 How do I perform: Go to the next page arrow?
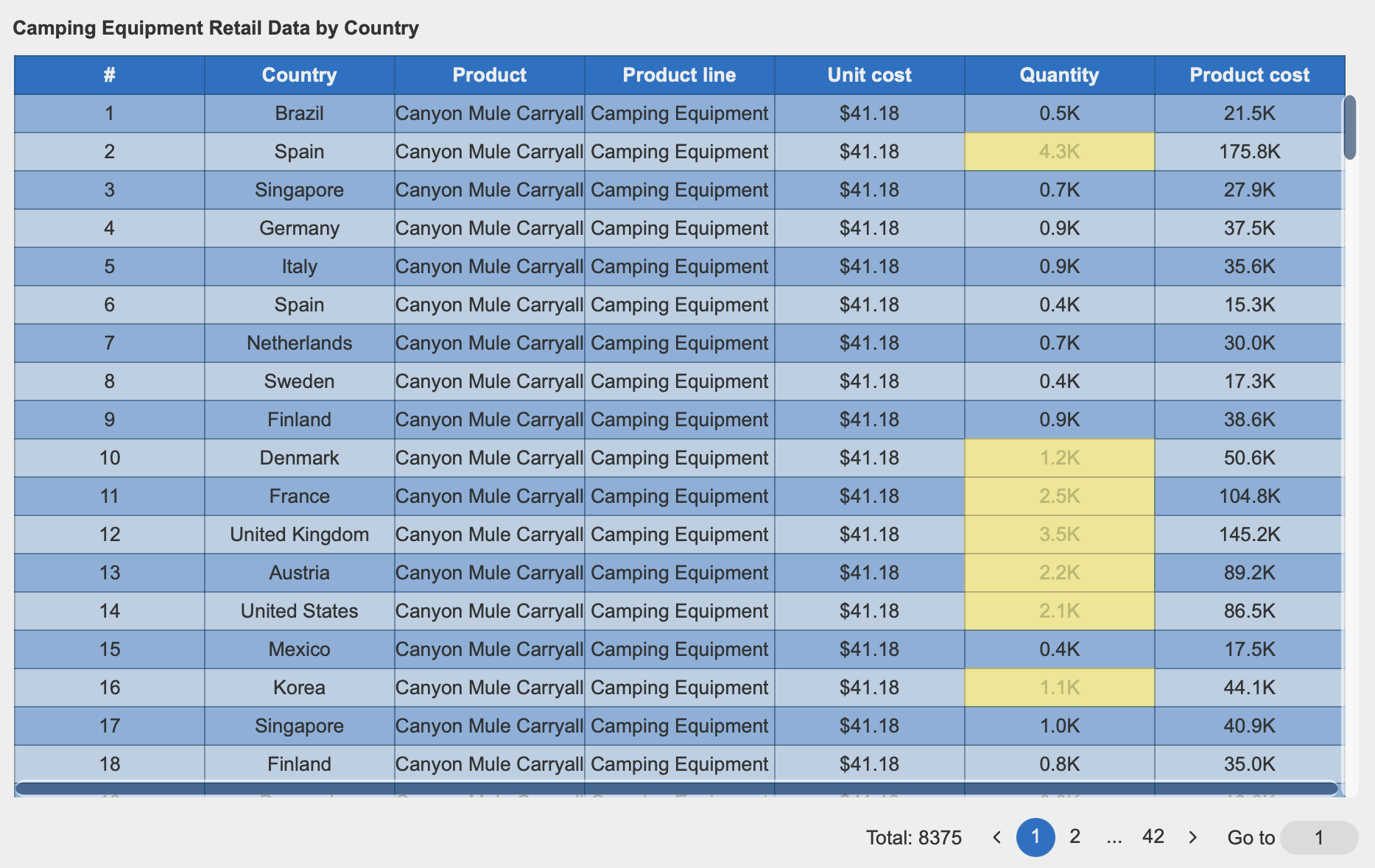[x=1193, y=837]
